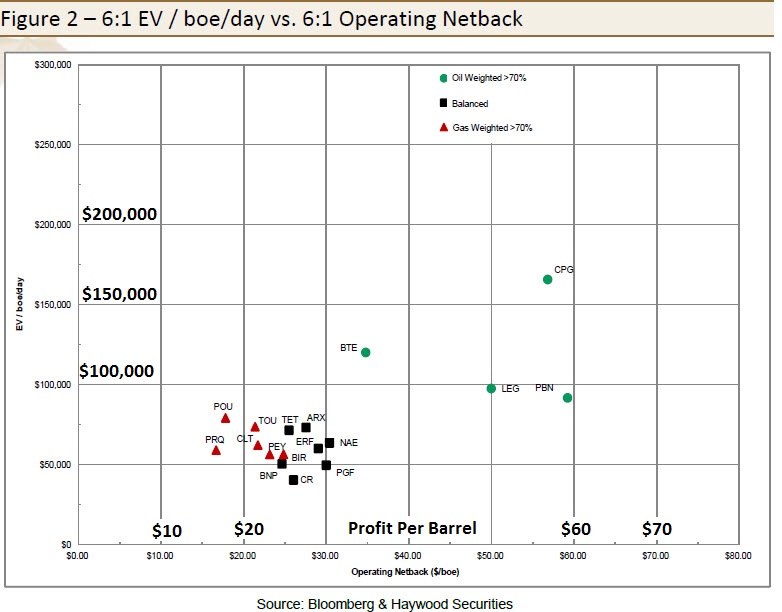Select the BNP black square point
This screenshot has width=782, height=612.
point(282,464)
